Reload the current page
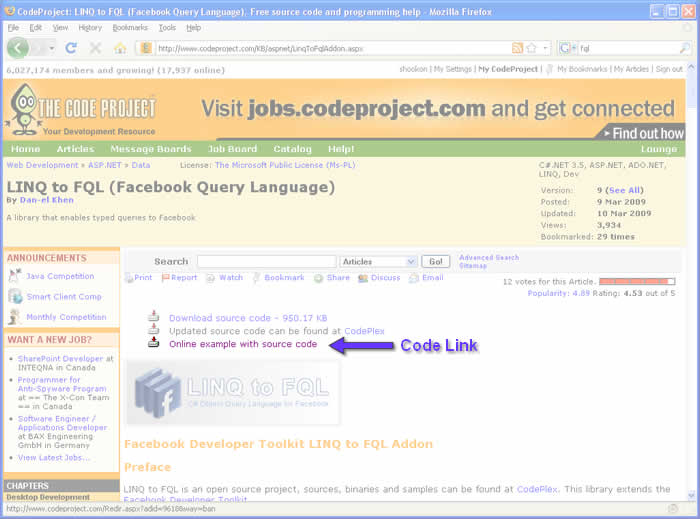Screen dimensions: 700x519 pyautogui.click(x=71, y=48)
